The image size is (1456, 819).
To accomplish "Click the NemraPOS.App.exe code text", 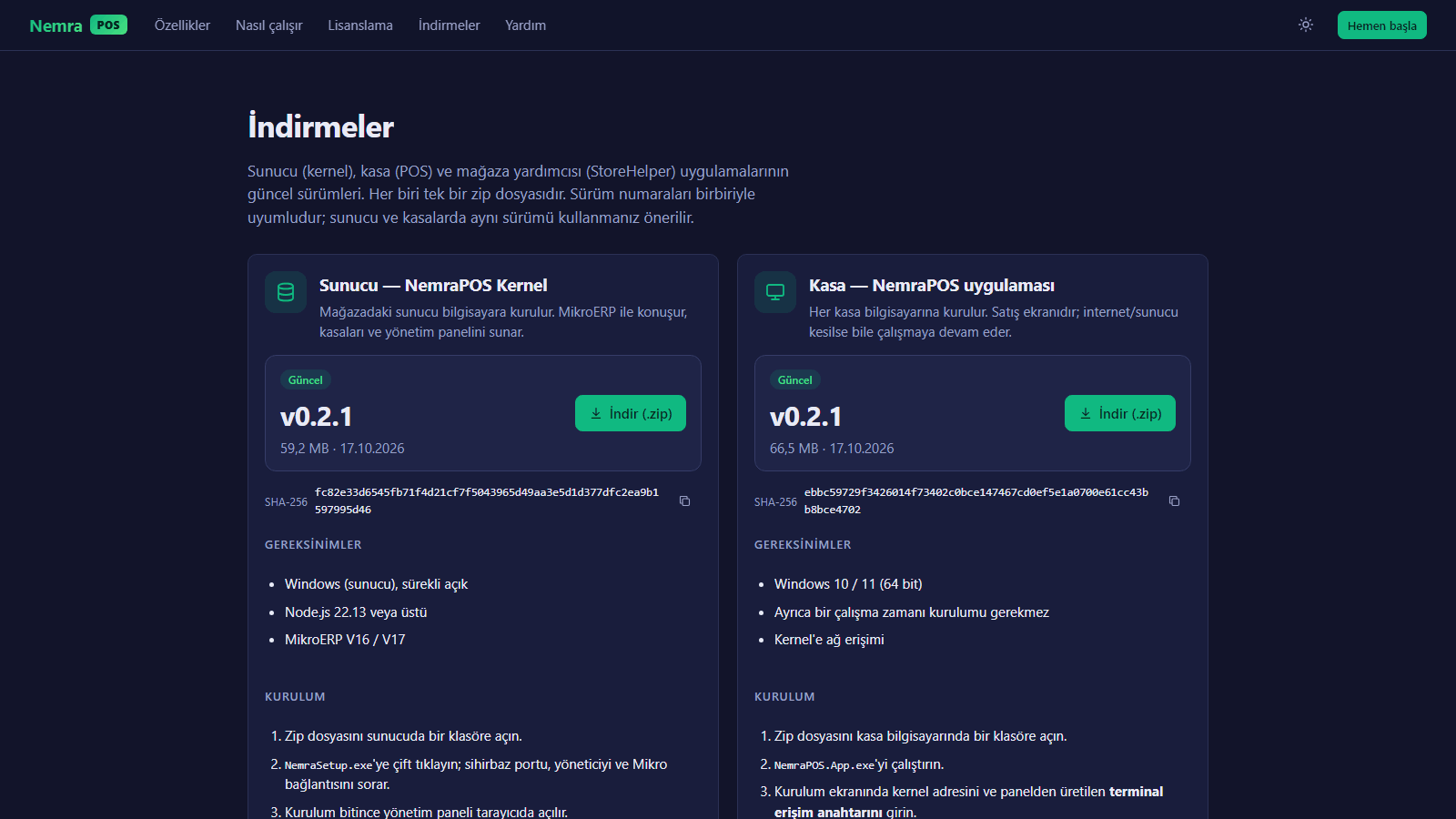I will (x=824, y=765).
